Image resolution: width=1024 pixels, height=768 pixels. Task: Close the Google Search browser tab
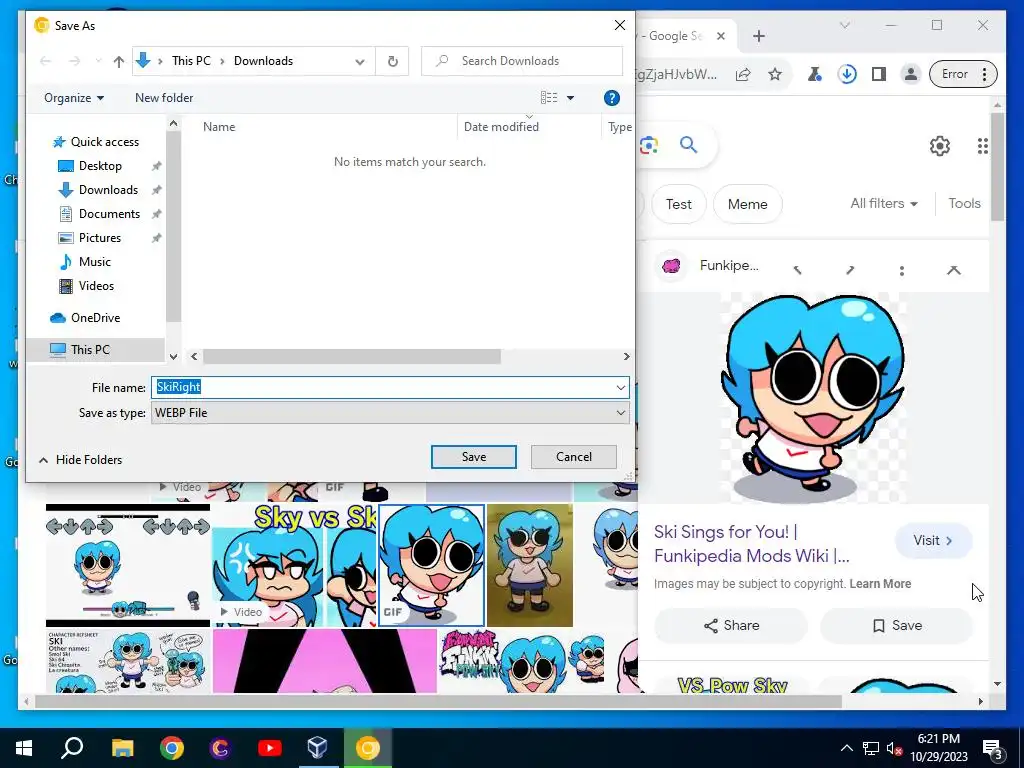(x=720, y=36)
